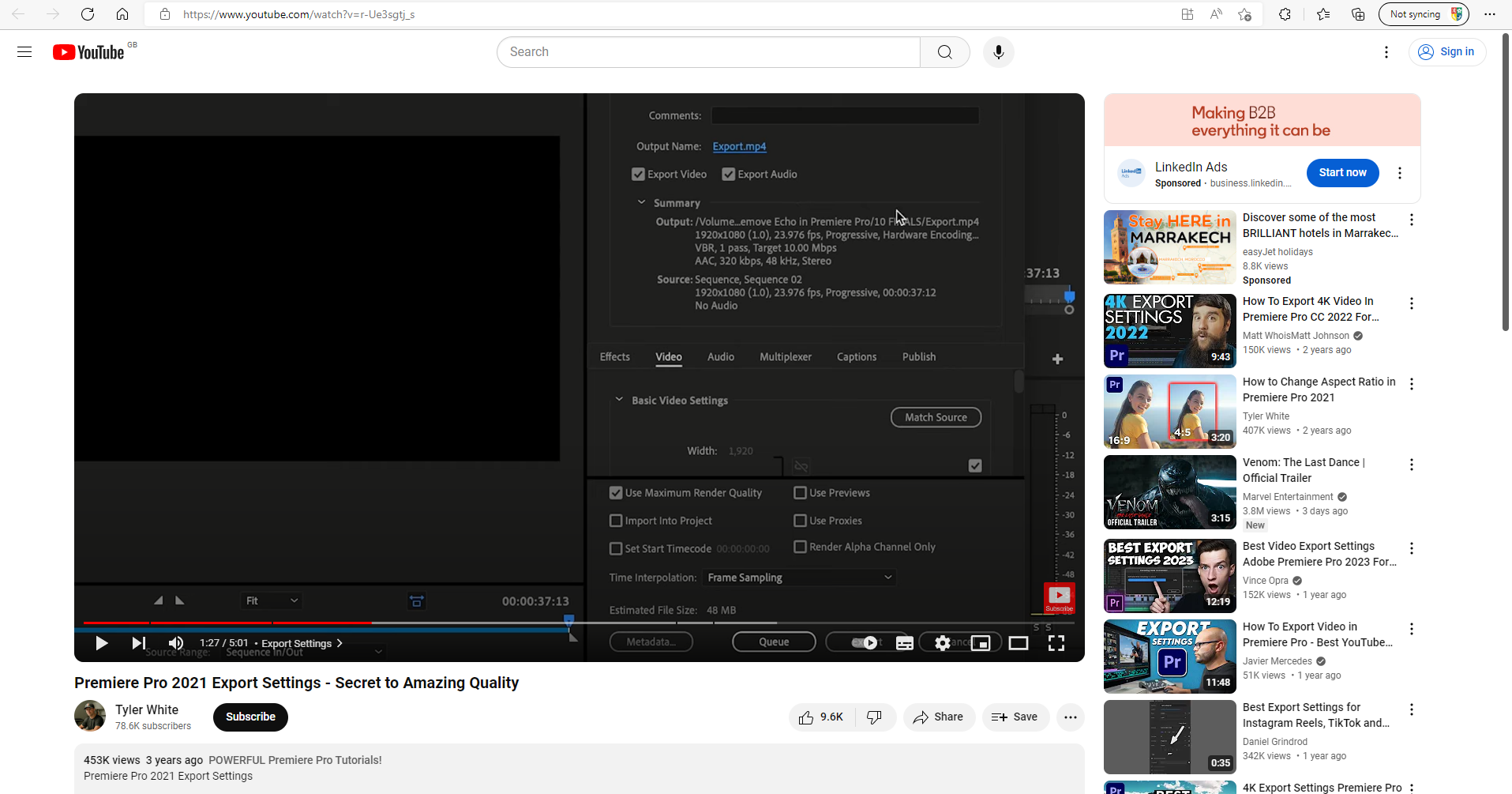The height and width of the screenshot is (794, 1512).
Task: Add this page to favorites
Action: click(1245, 14)
